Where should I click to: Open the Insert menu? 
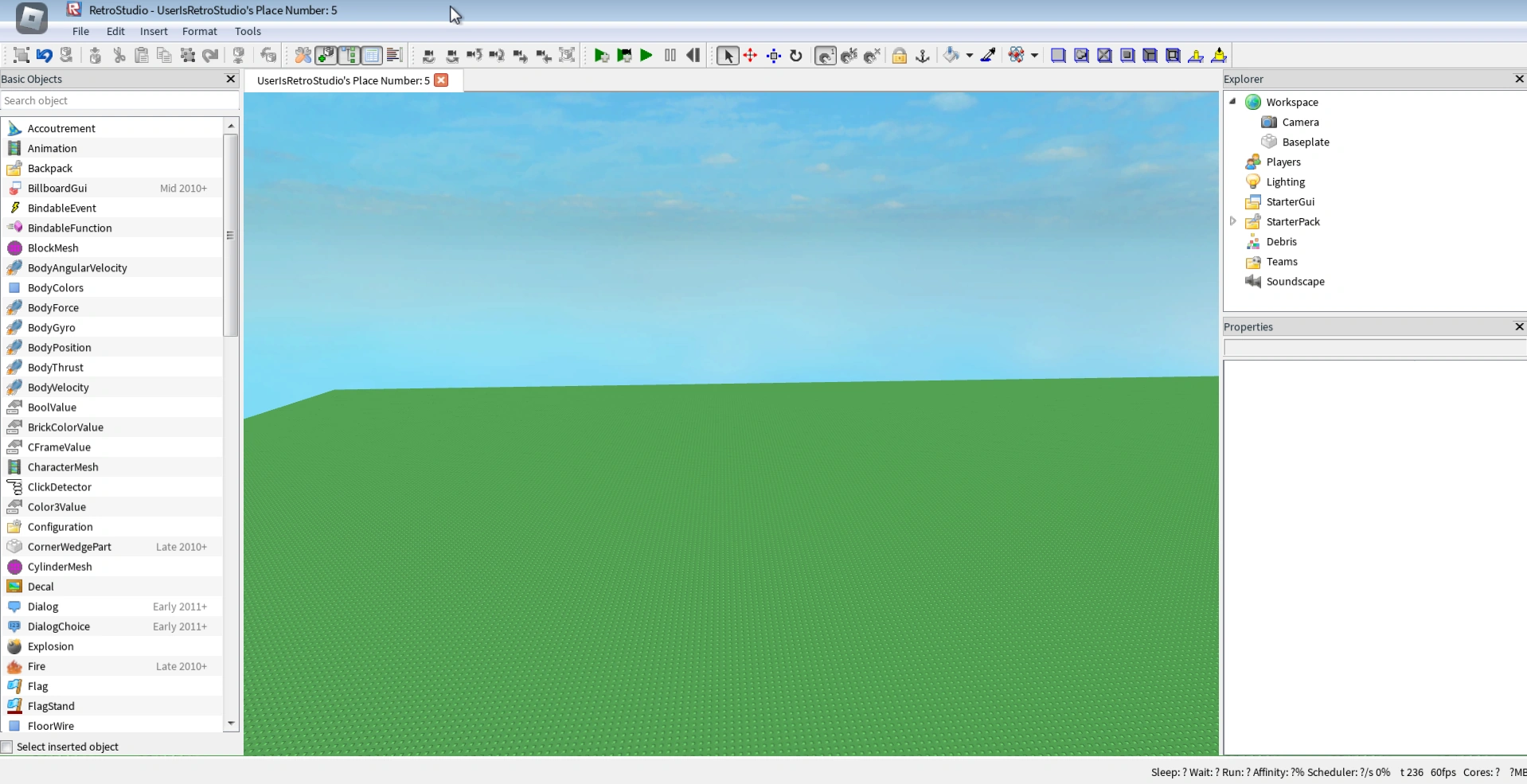click(x=154, y=31)
